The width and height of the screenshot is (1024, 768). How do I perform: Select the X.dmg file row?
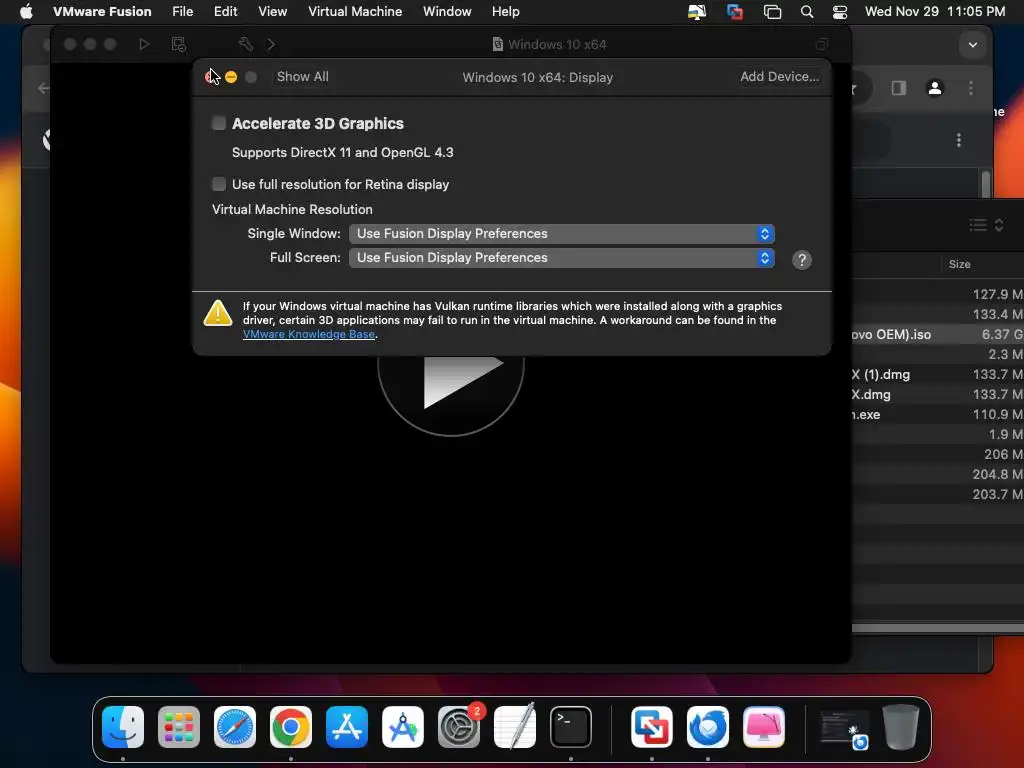click(x=938, y=394)
